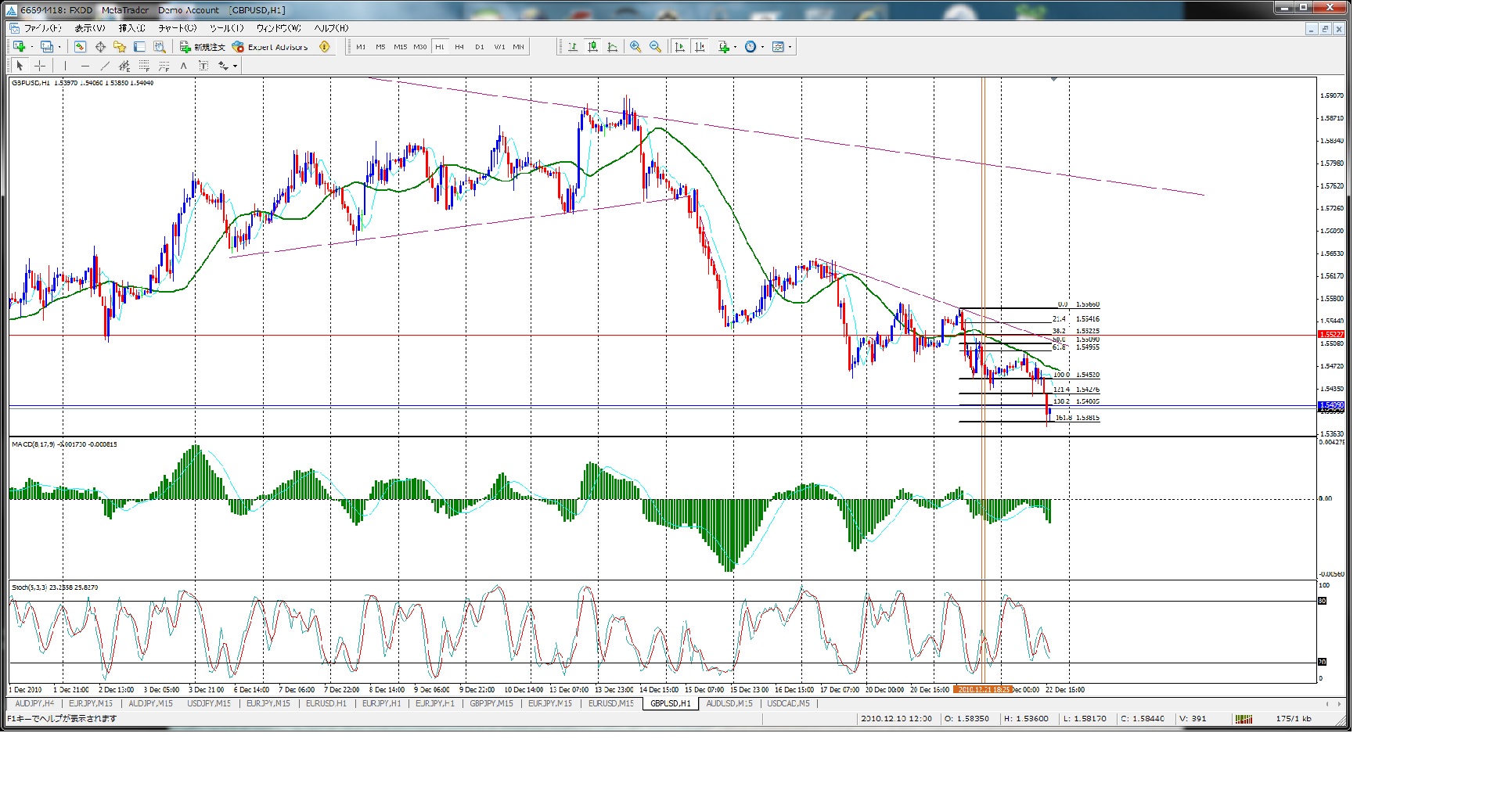
Task: Open the Profiles icon in the toolbar
Action: coord(46,47)
